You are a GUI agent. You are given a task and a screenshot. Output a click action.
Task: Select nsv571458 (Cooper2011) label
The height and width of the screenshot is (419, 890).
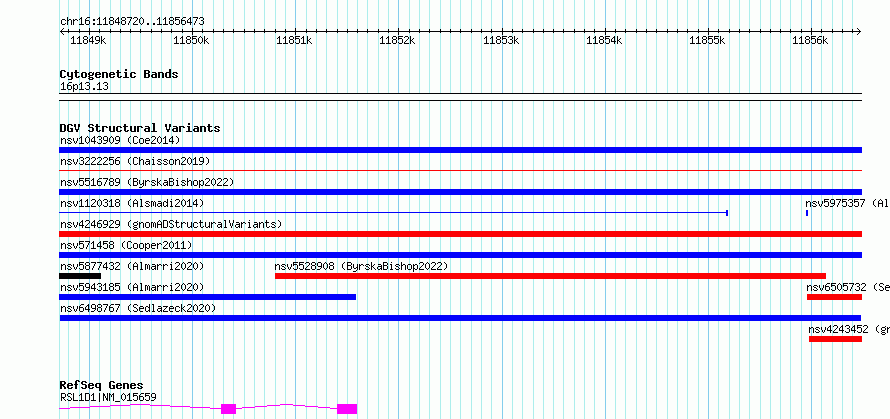tap(126, 245)
